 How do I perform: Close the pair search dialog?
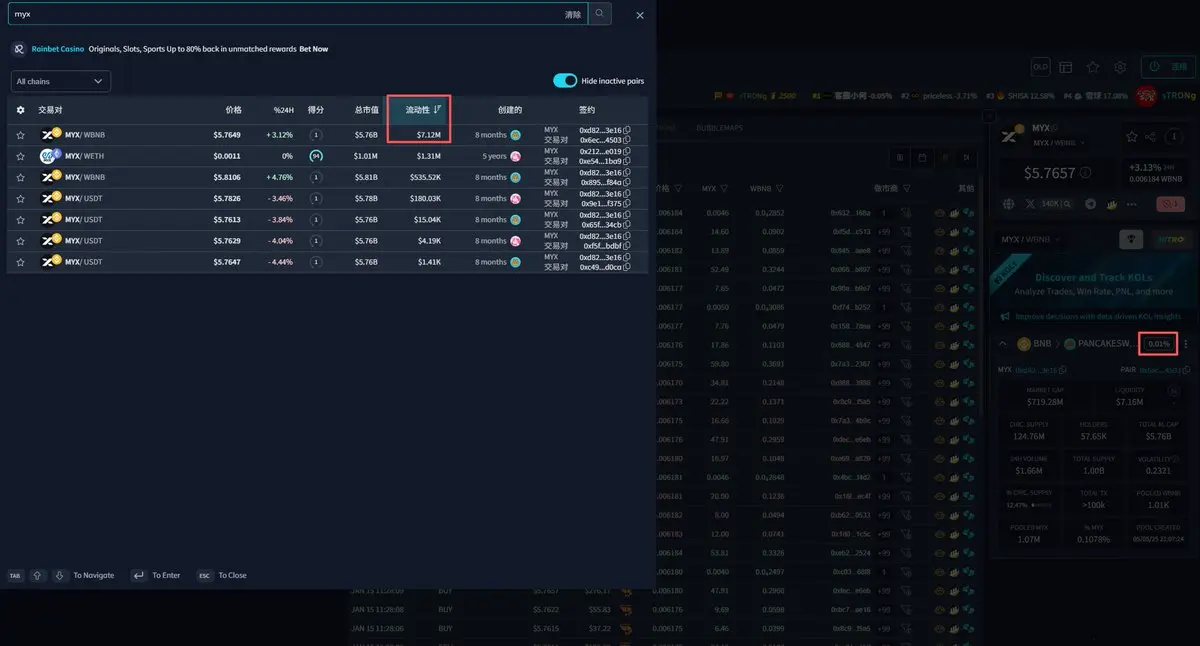coord(640,15)
